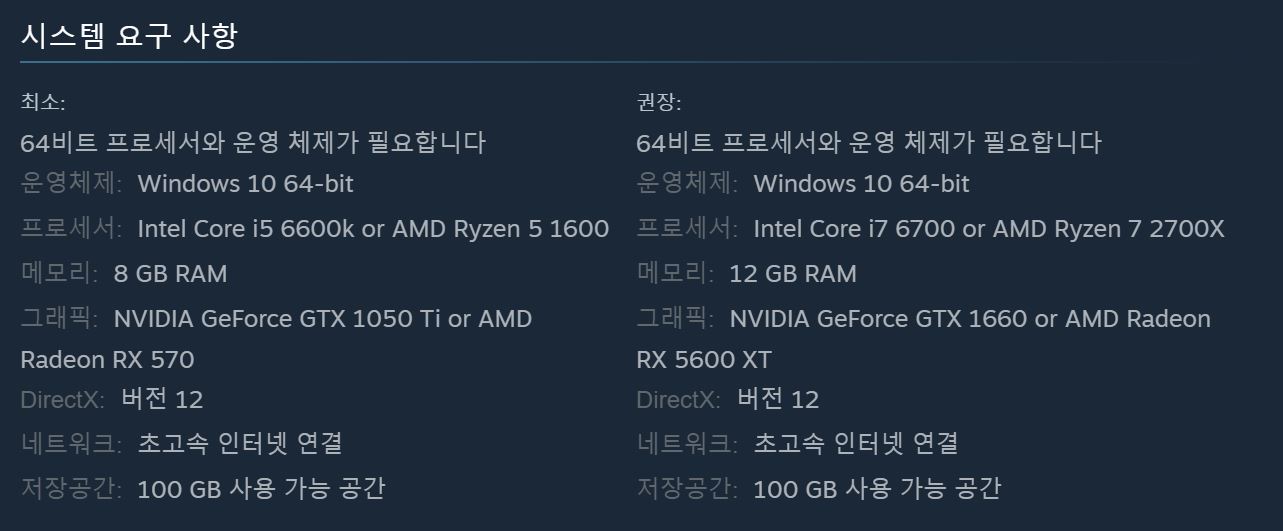Viewport: 1283px width, 531px height.
Task: Click 초고속 인터넷 연결 in the 권장 column
Action: (856, 443)
